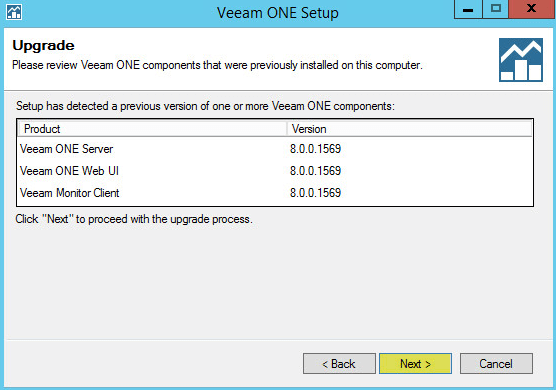556x390 pixels.
Task: Minimize the Veeam ONE Setup window
Action: click(468, 9)
